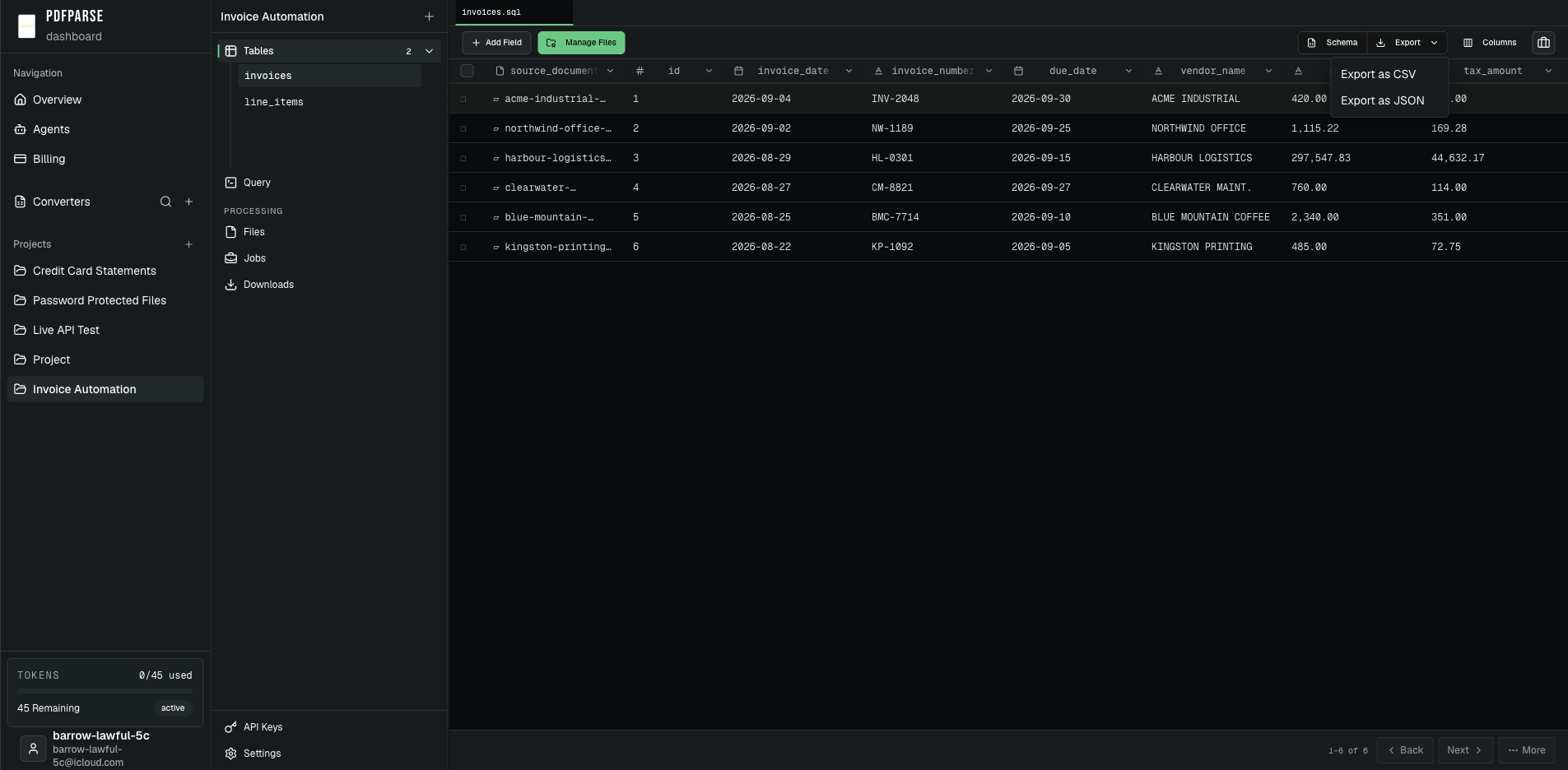Add a new project with Projects plus icon
The width and height of the screenshot is (1568, 770).
tap(188, 244)
